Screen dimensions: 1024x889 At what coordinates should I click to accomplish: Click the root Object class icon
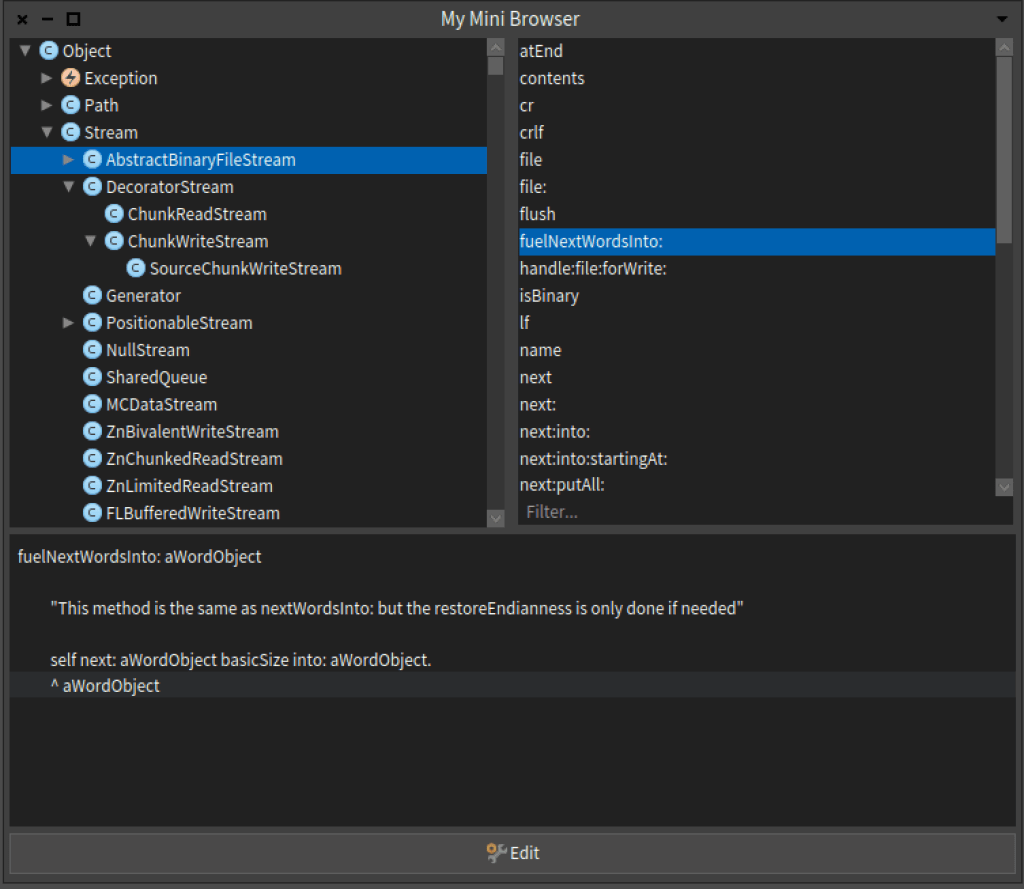pos(48,51)
